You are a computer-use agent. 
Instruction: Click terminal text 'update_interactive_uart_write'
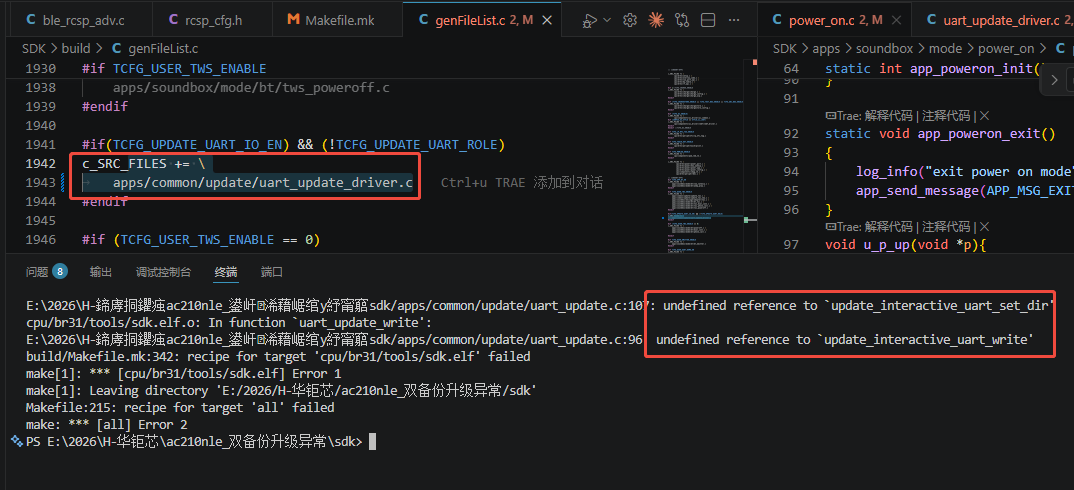(x=924, y=339)
